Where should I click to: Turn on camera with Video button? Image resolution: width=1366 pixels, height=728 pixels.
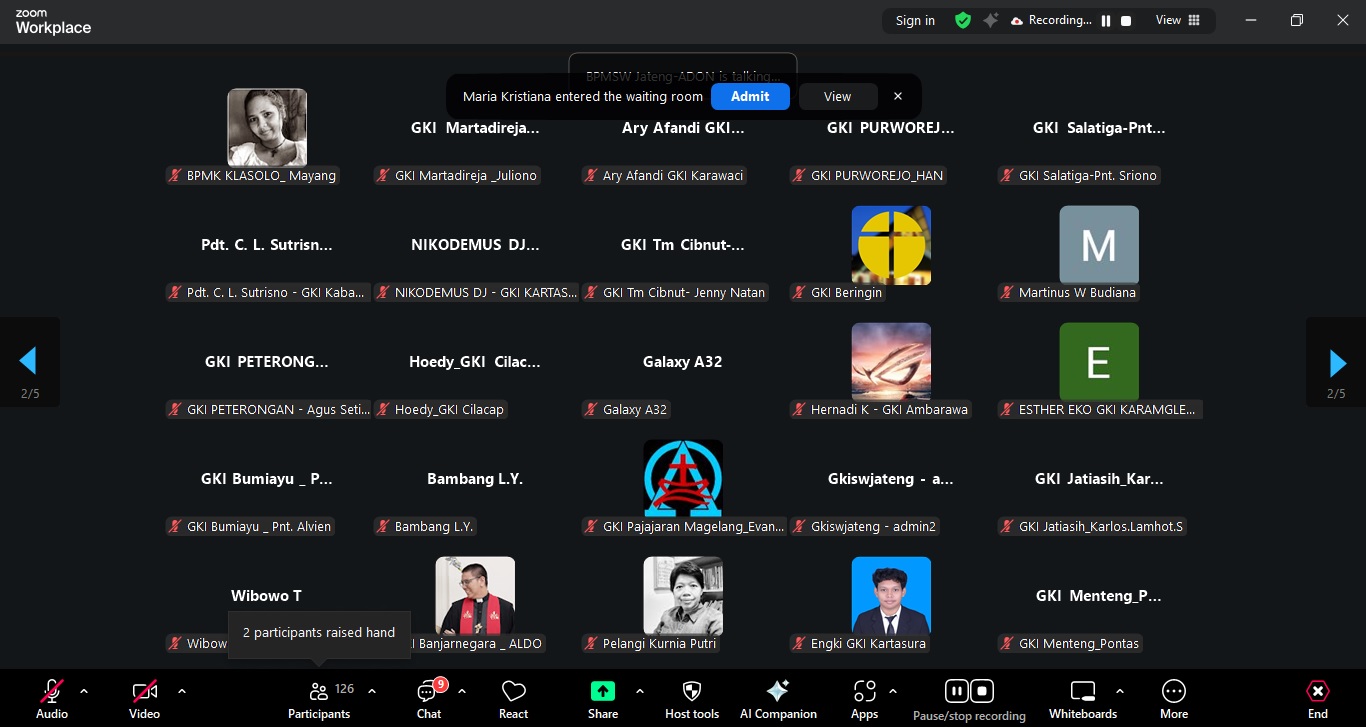tap(145, 699)
